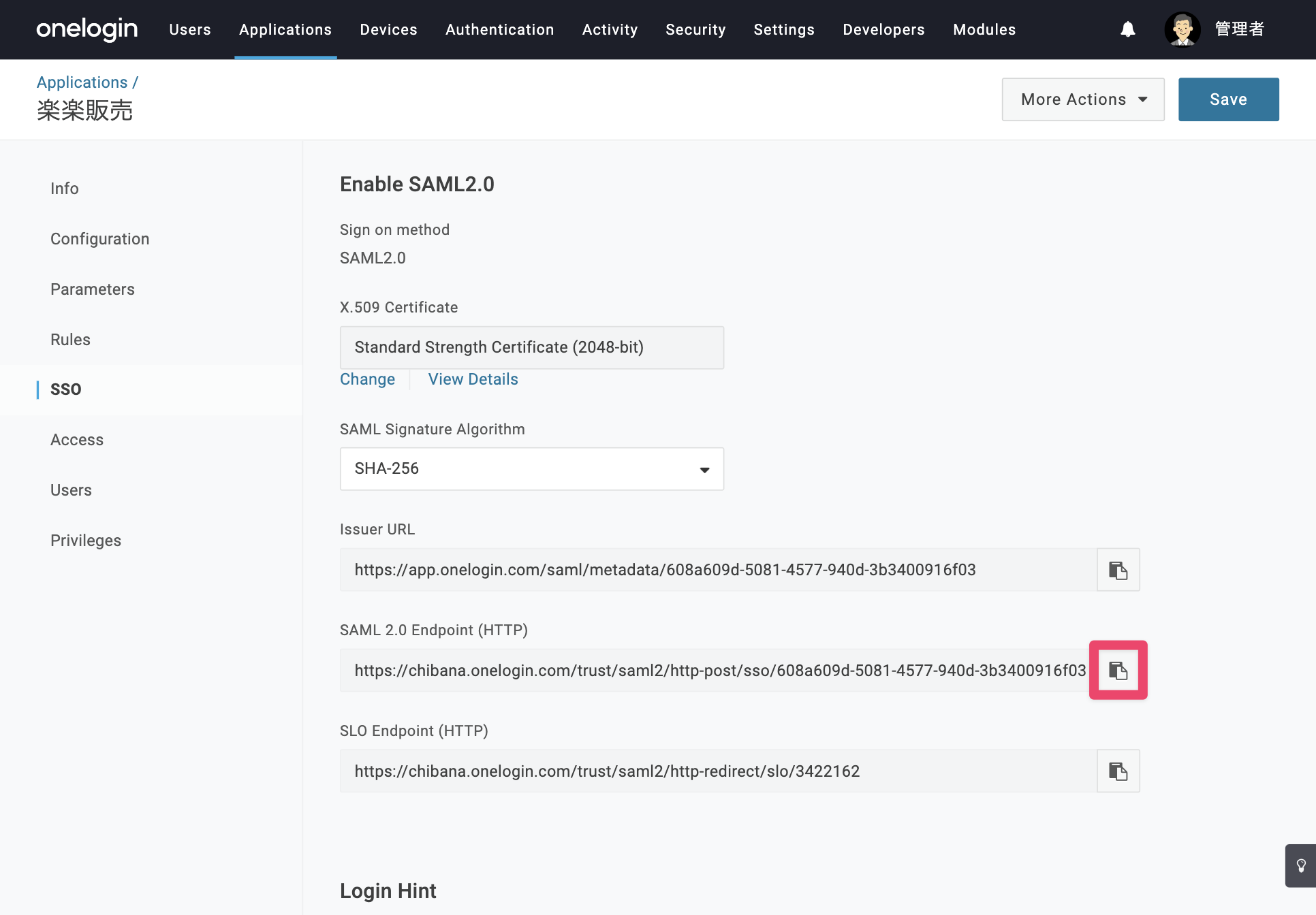This screenshot has height=915, width=1316.
Task: Switch to the Parameters sidebar tab
Action: point(93,289)
